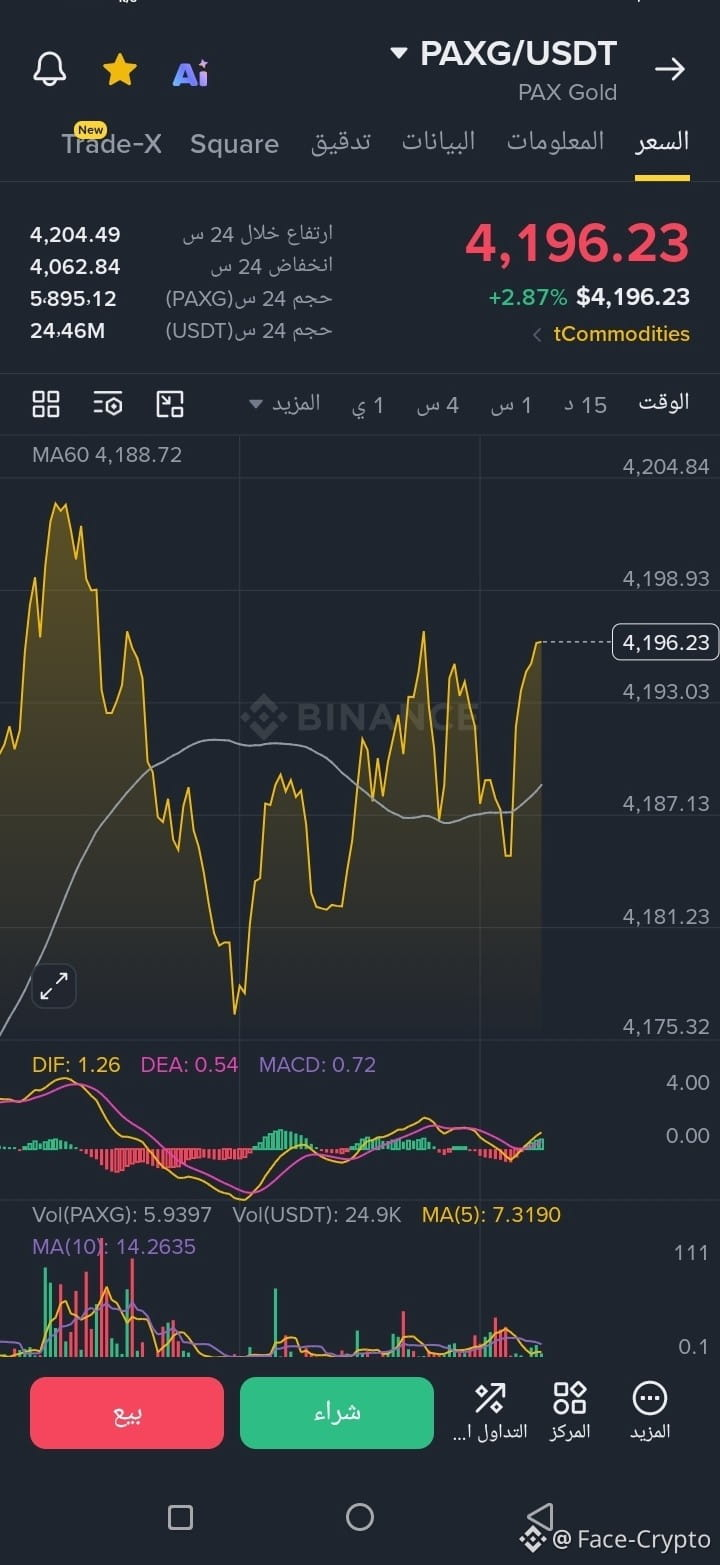Toggle the chart display mode icon
This screenshot has width=720, height=1565.
tap(170, 404)
